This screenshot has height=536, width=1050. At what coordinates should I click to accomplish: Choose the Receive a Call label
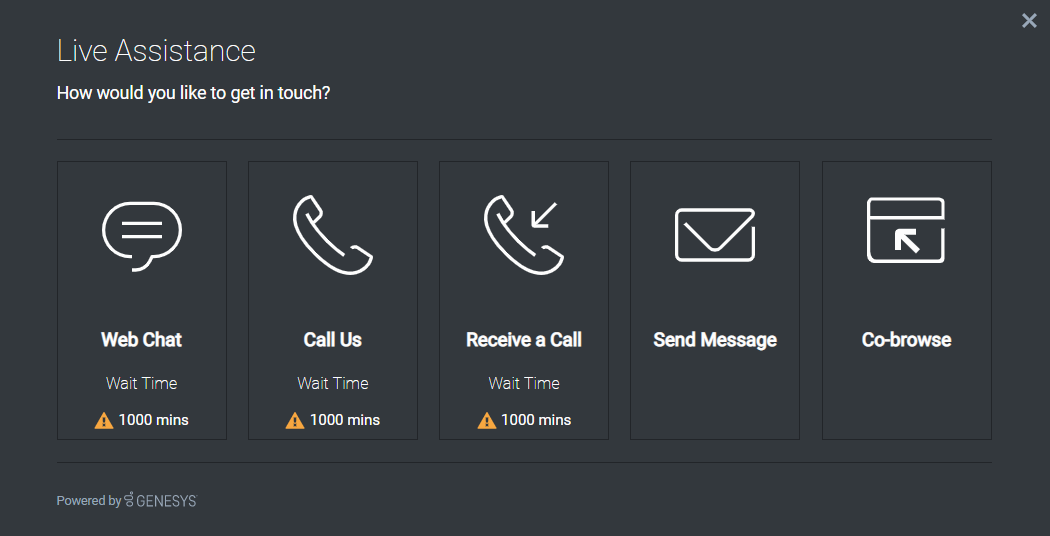pyautogui.click(x=524, y=340)
